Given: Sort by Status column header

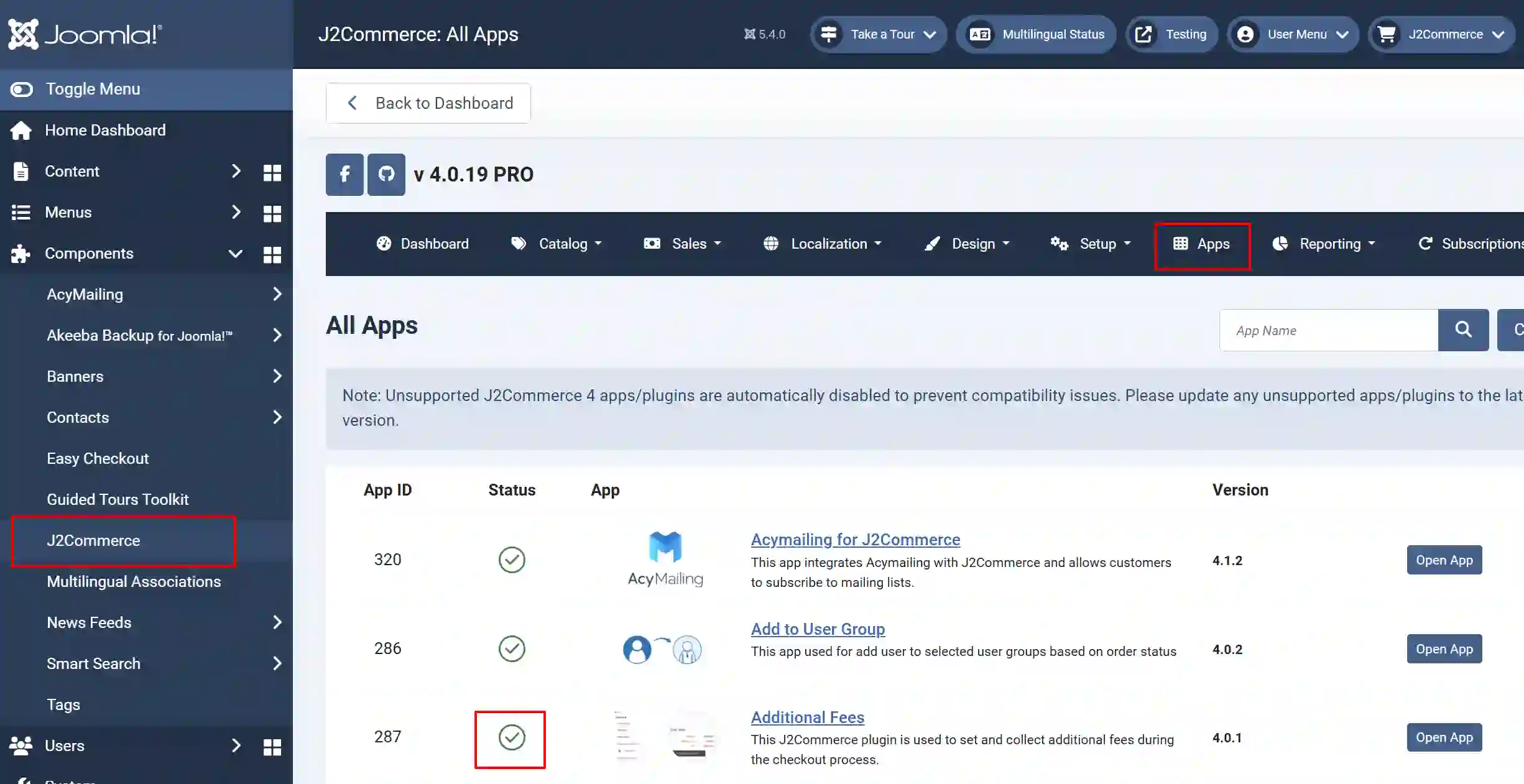Looking at the screenshot, I should [x=512, y=490].
